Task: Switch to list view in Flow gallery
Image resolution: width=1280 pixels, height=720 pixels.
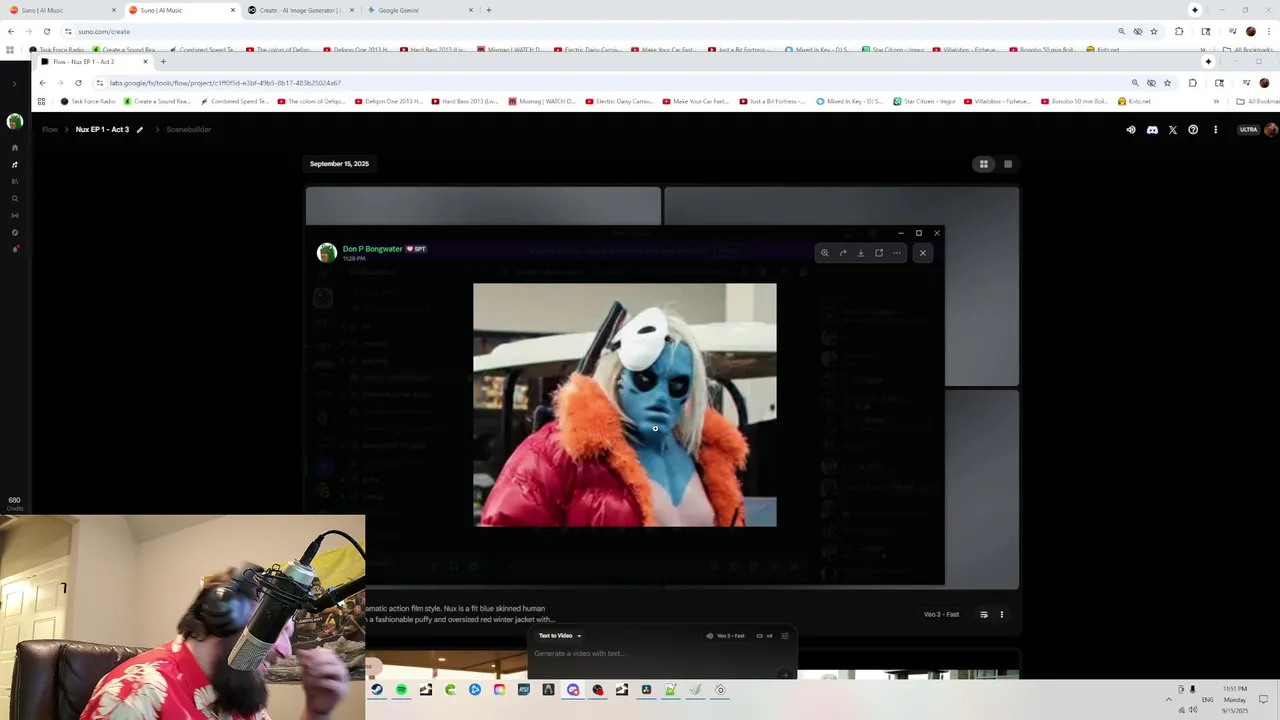Action: tap(1008, 164)
